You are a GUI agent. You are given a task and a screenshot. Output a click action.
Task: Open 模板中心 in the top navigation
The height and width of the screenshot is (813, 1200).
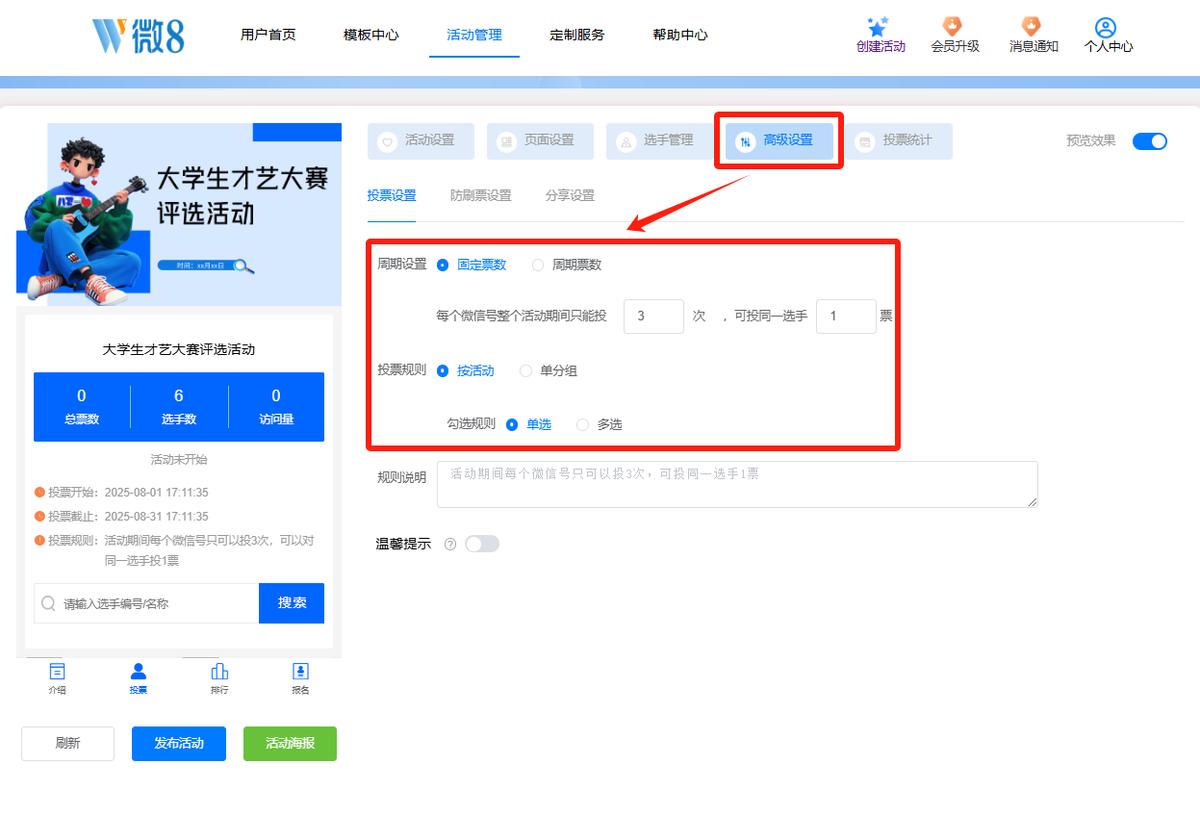tap(371, 35)
